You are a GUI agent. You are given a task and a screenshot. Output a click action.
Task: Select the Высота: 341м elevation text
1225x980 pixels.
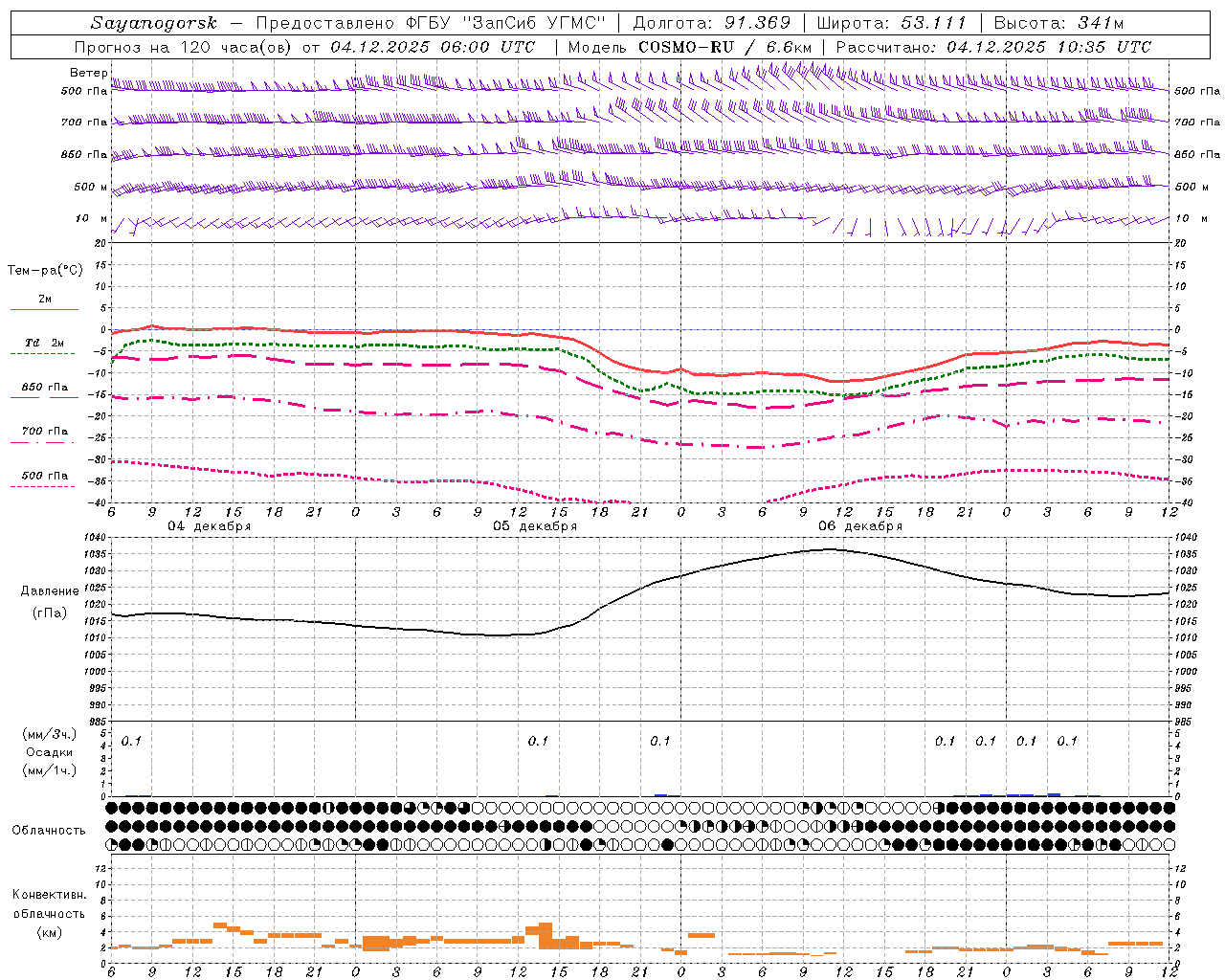tap(1058, 23)
